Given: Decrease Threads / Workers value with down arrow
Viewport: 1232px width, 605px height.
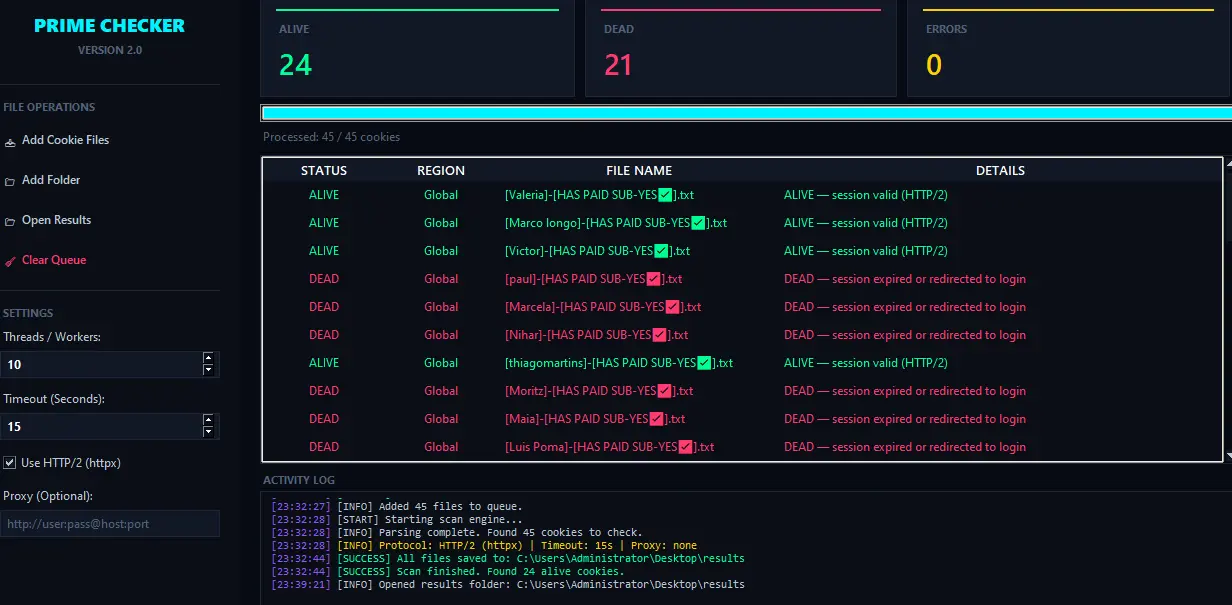Looking at the screenshot, I should (208, 371).
